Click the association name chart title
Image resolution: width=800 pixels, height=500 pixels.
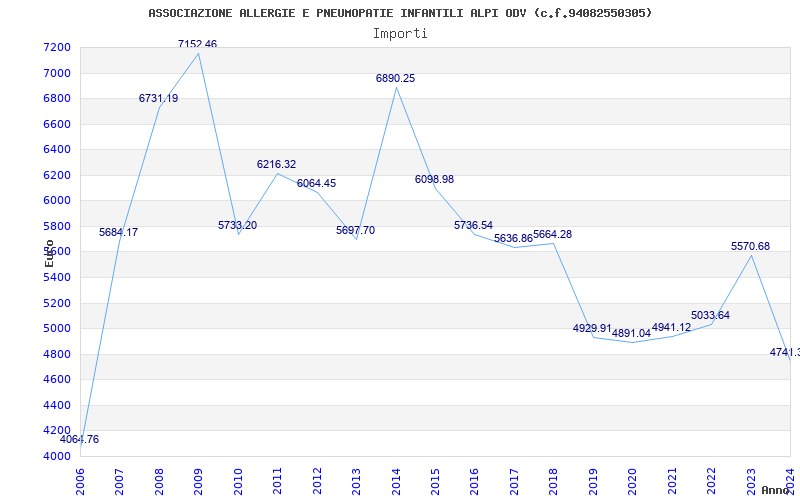tap(400, 13)
